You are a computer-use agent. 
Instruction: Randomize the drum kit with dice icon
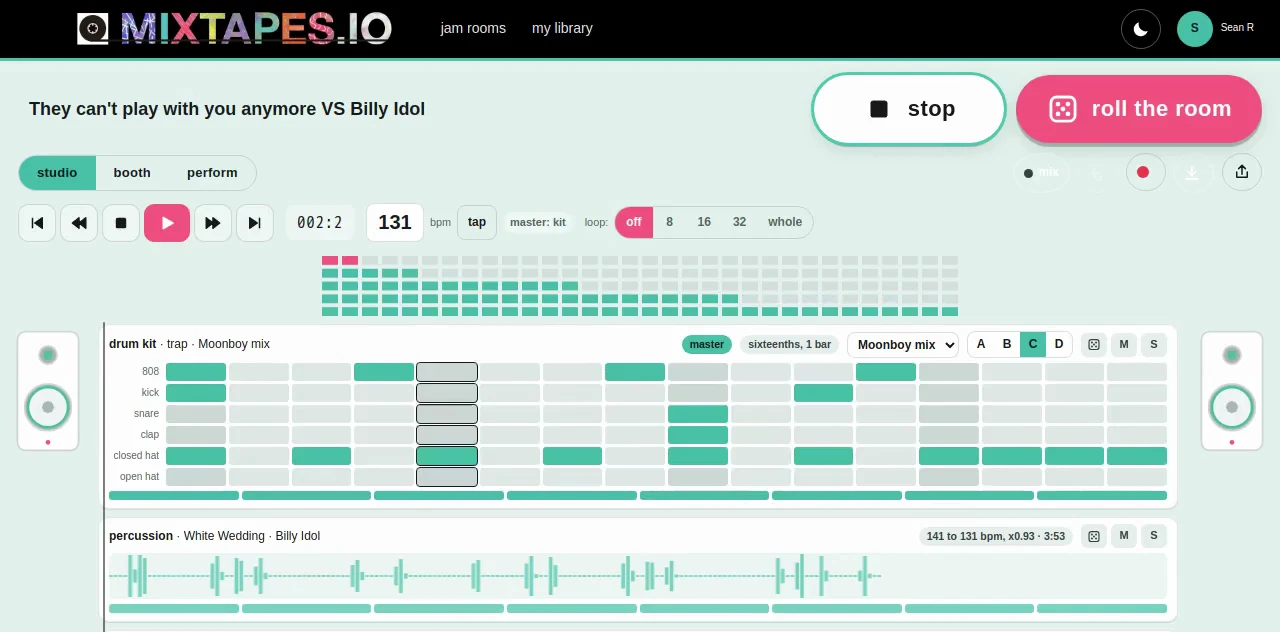[1094, 344]
